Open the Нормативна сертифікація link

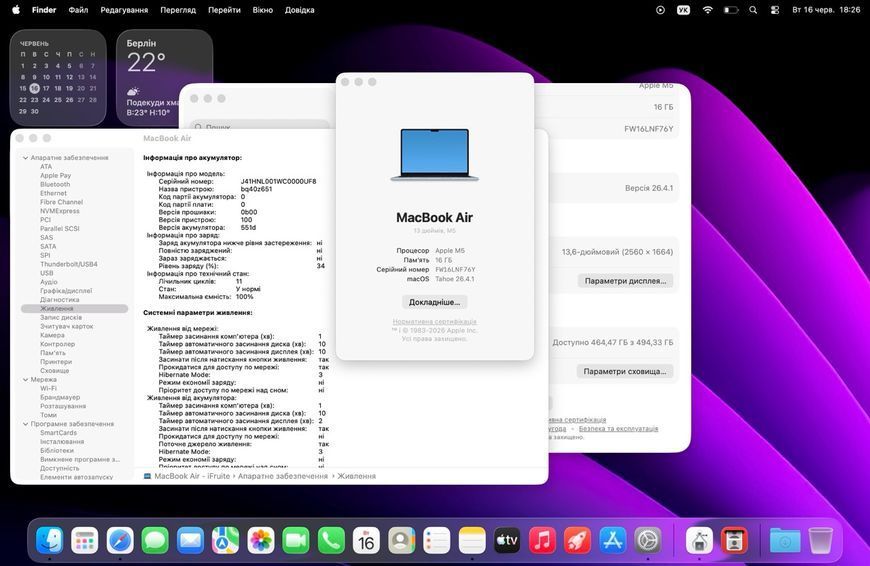pos(434,321)
